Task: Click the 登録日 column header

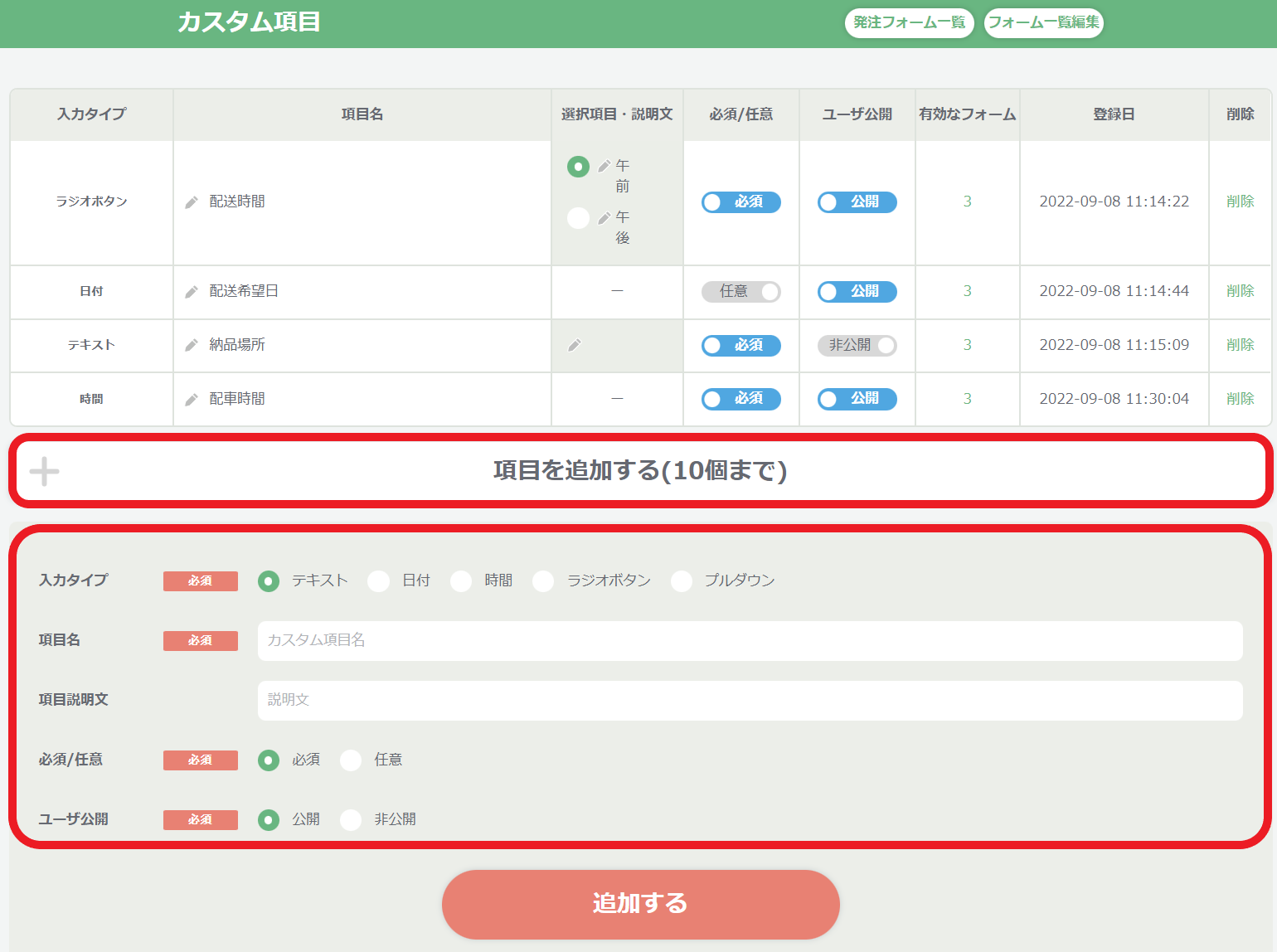Action: coord(1114,114)
